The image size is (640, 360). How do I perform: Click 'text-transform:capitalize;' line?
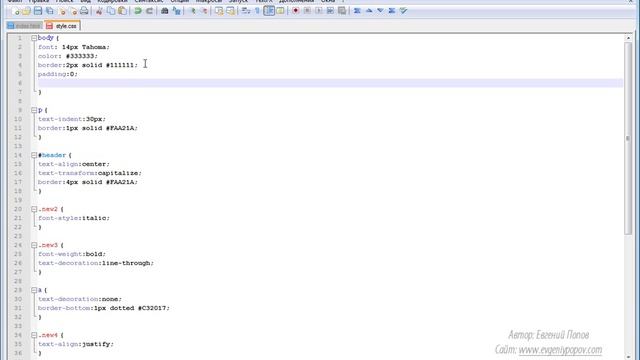point(90,173)
